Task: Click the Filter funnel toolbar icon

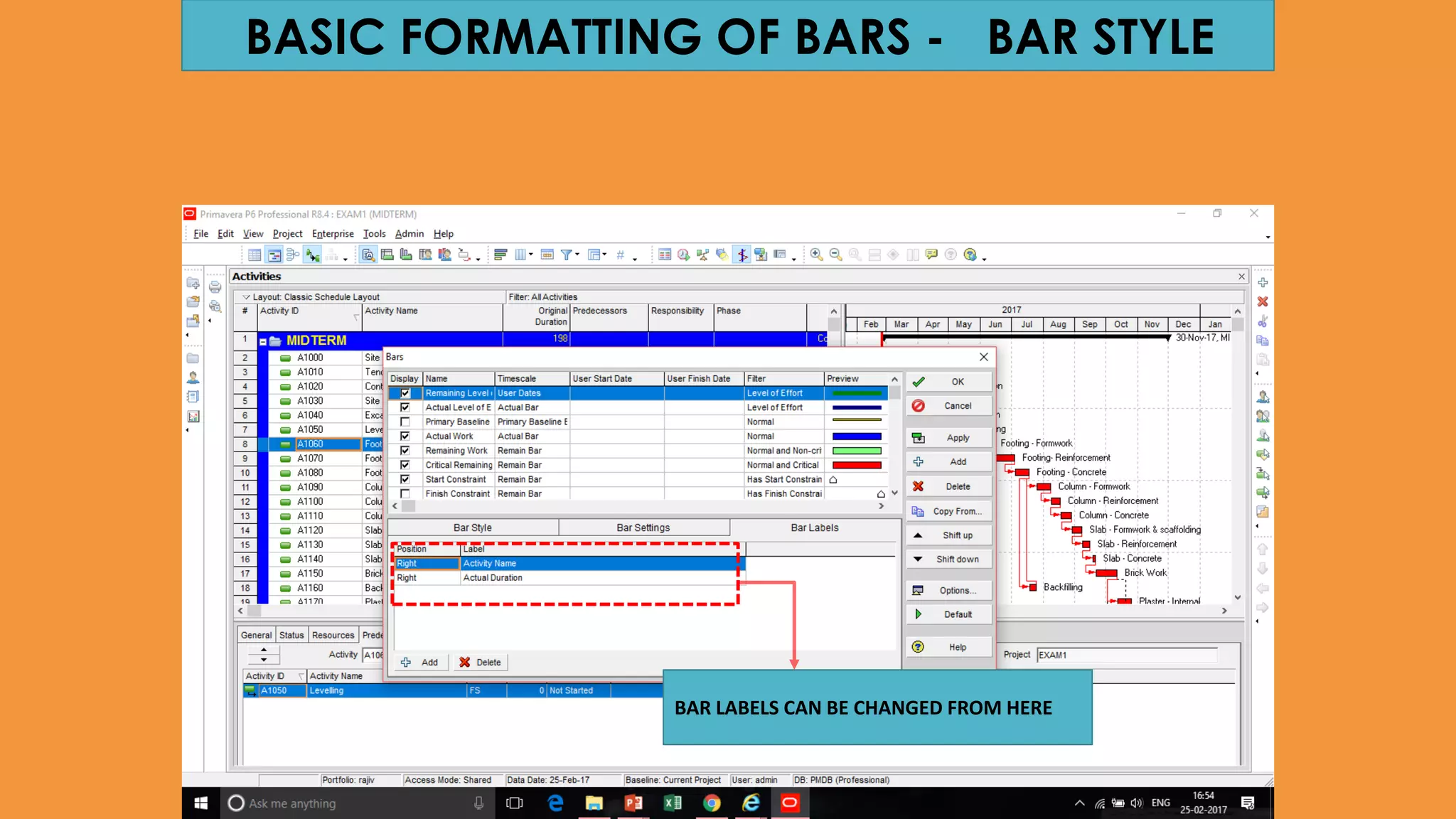Action: [566, 255]
